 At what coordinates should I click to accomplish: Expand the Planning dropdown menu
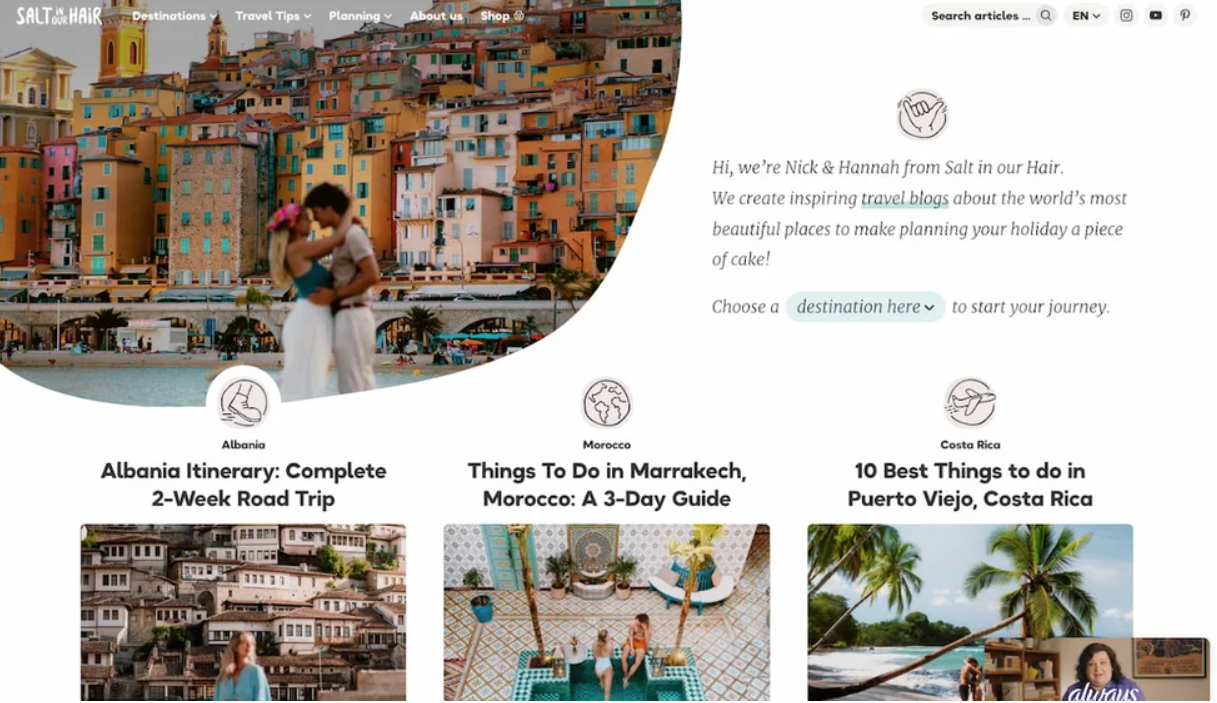click(x=360, y=16)
